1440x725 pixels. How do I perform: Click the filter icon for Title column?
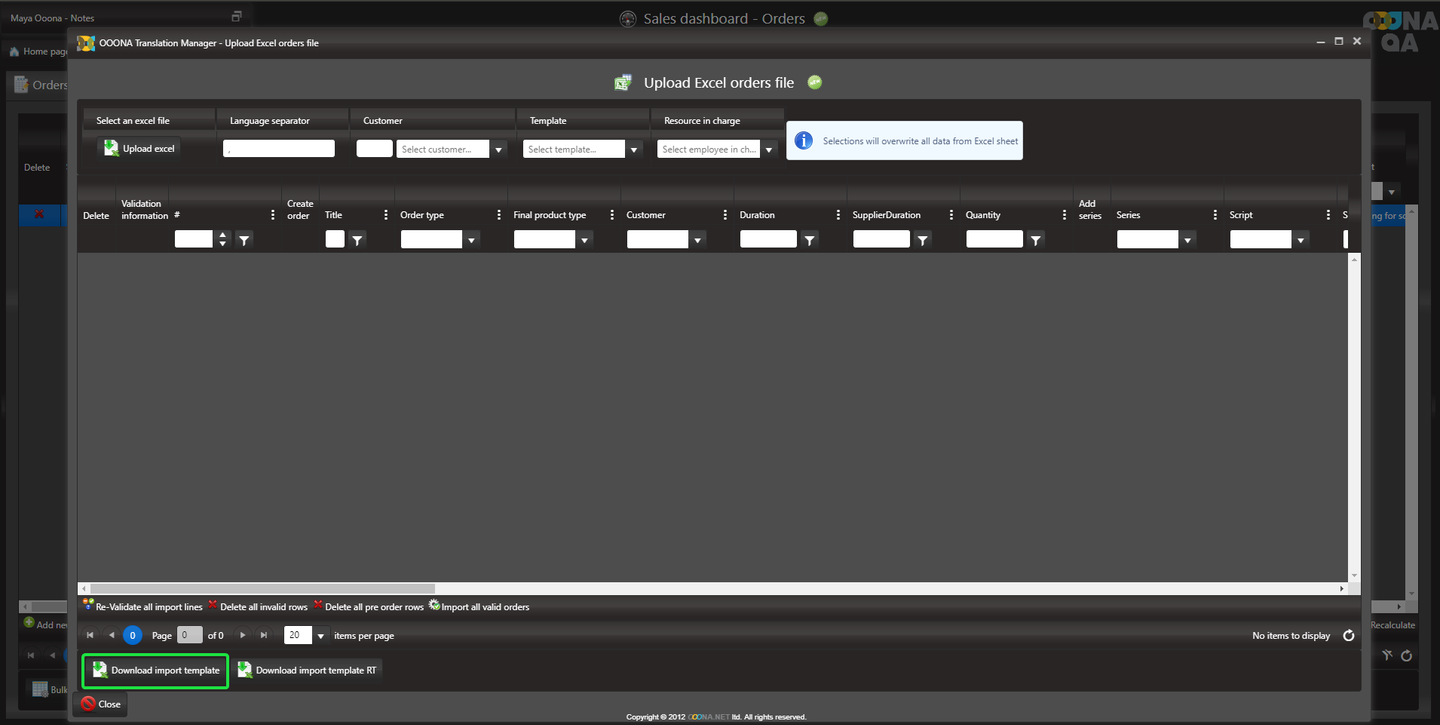tap(357, 240)
